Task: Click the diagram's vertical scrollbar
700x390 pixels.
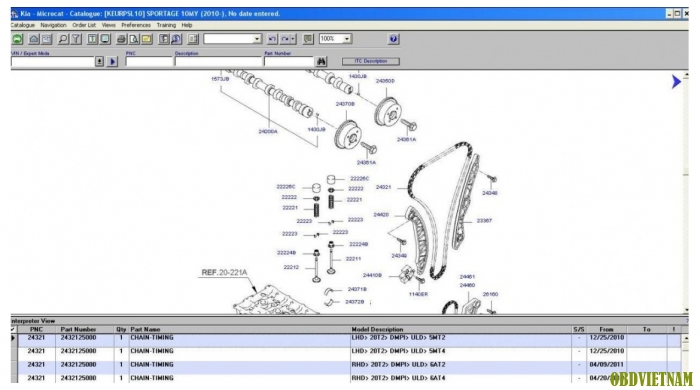Action: click(686, 192)
